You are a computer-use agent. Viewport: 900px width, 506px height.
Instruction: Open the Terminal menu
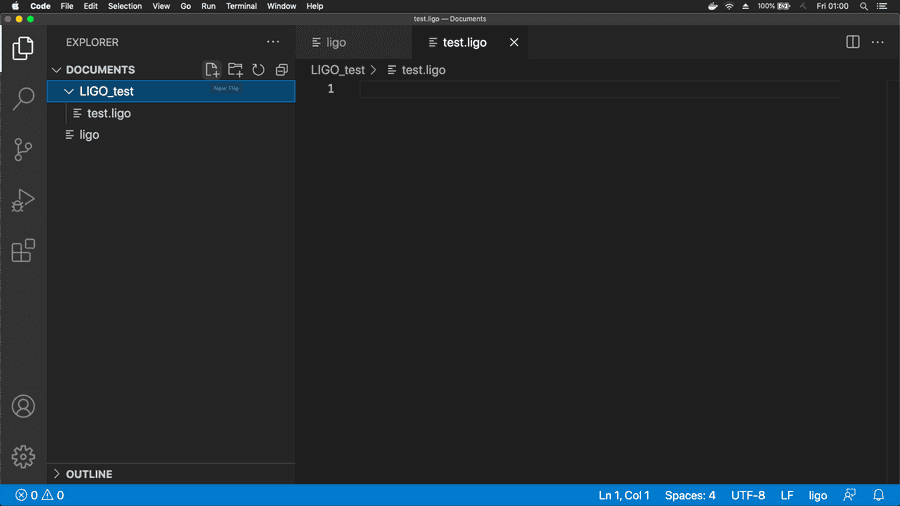[x=241, y=6]
